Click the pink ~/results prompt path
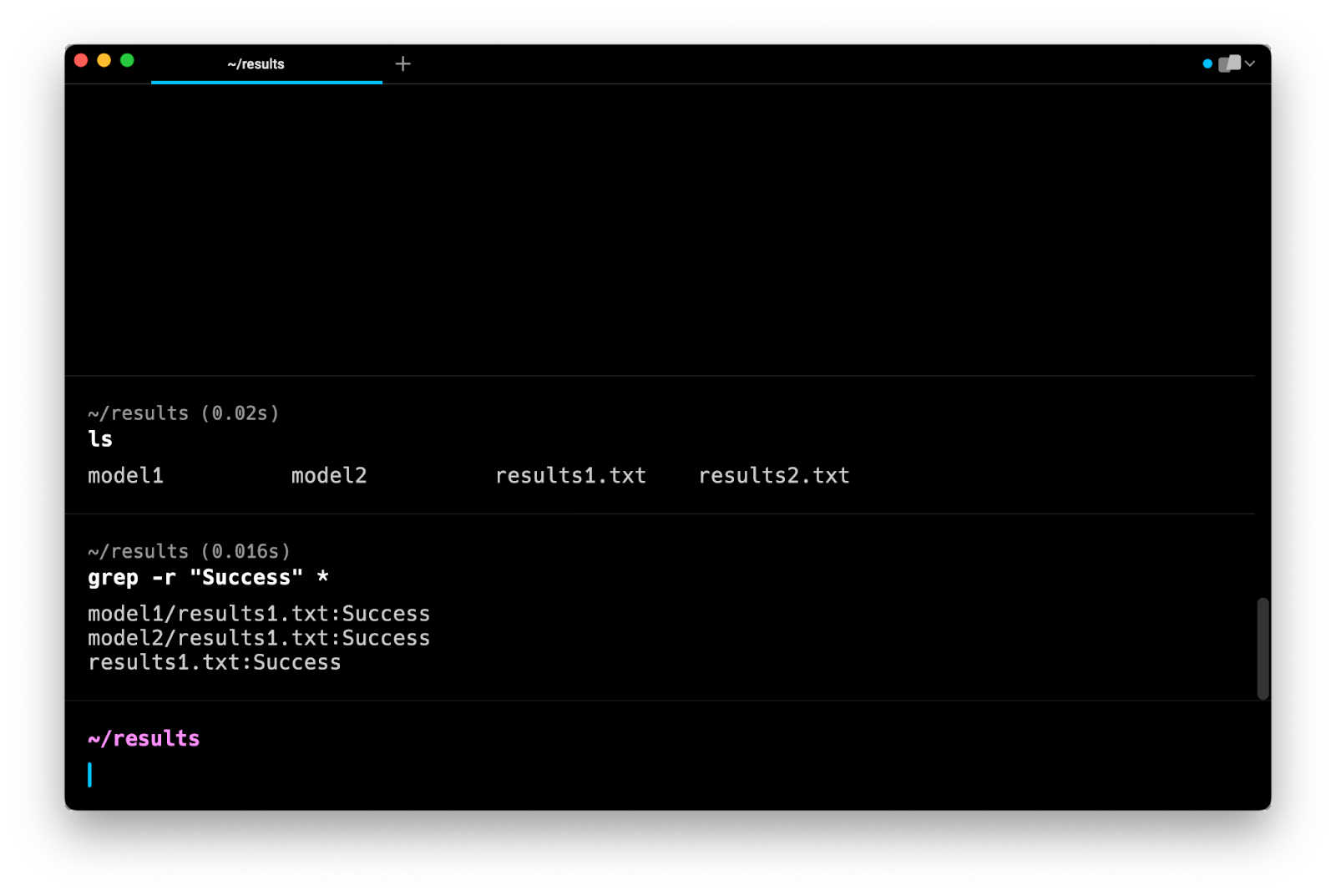The image size is (1336, 896). [144, 739]
